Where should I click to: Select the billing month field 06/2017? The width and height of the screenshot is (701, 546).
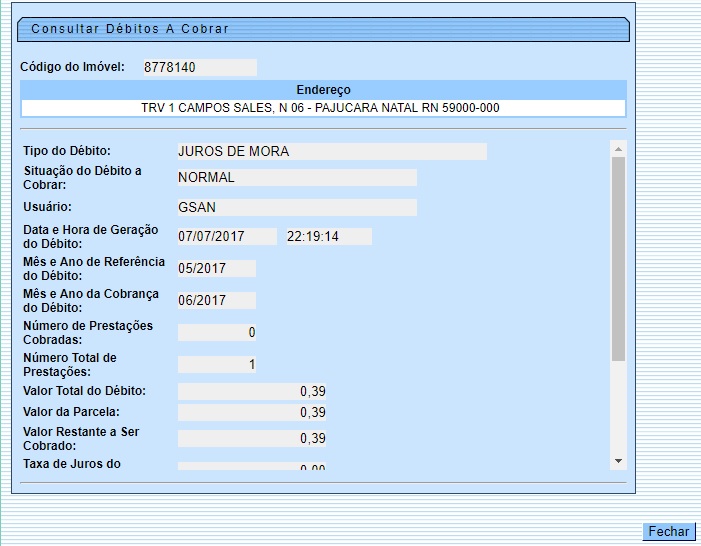[x=216, y=301]
